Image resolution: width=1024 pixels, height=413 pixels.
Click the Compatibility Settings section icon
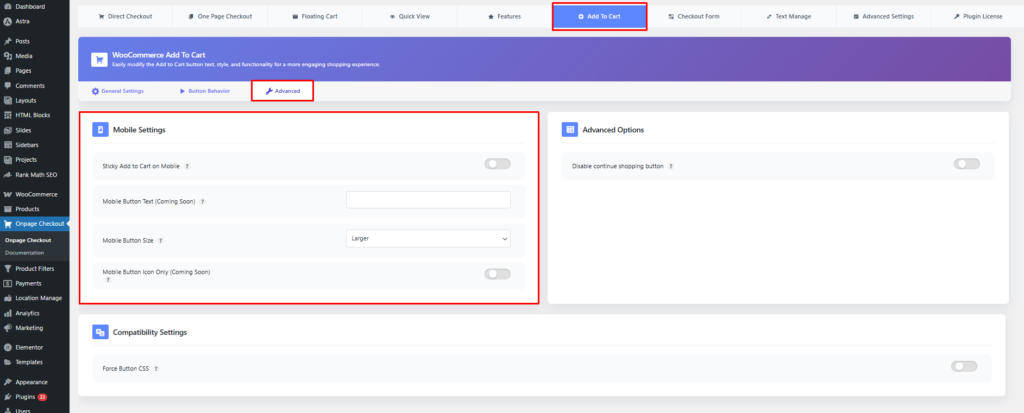click(x=100, y=332)
